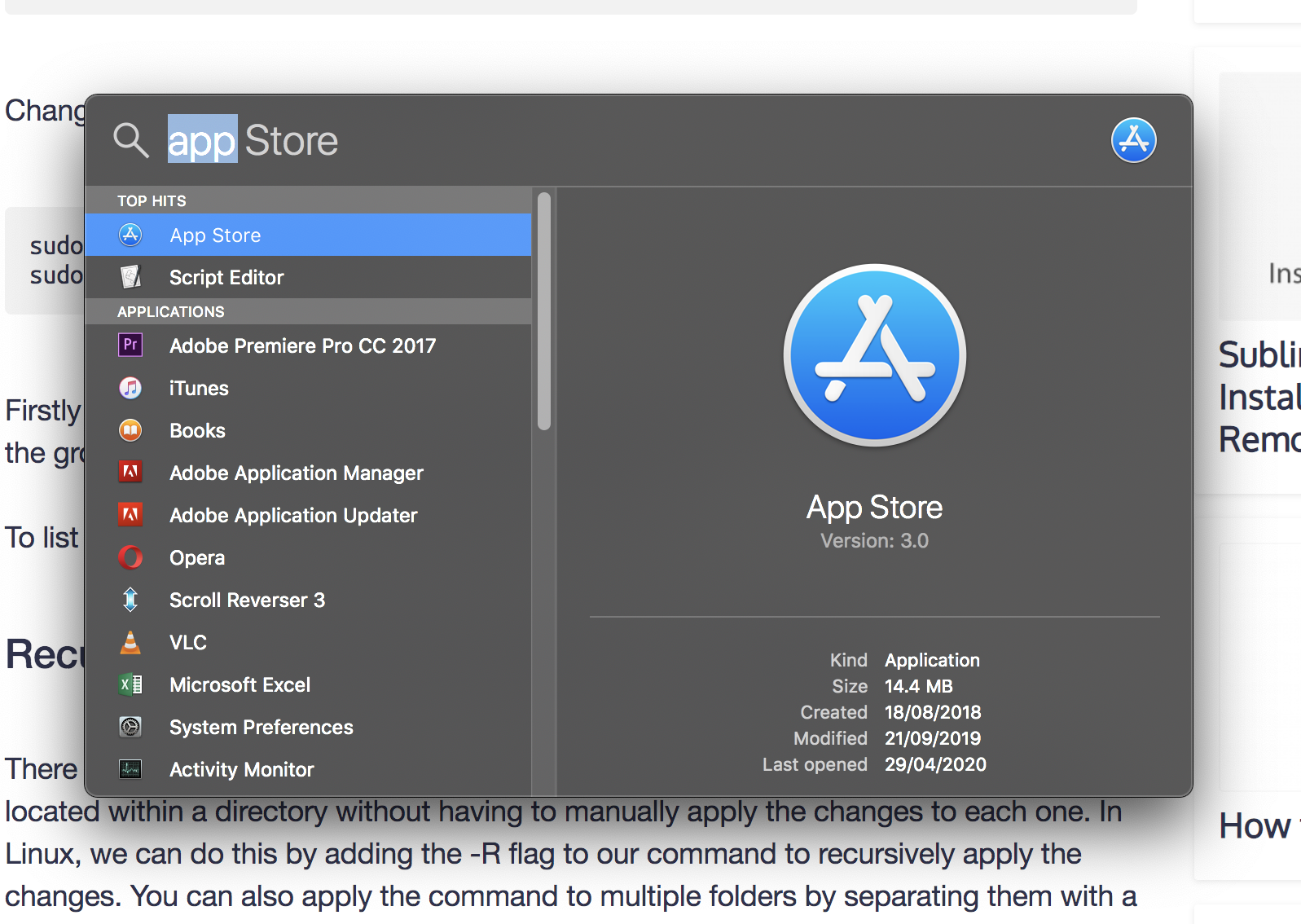Screen dimensions: 1301x924
Task: Click the Activity Monitor icon
Action: (130, 769)
